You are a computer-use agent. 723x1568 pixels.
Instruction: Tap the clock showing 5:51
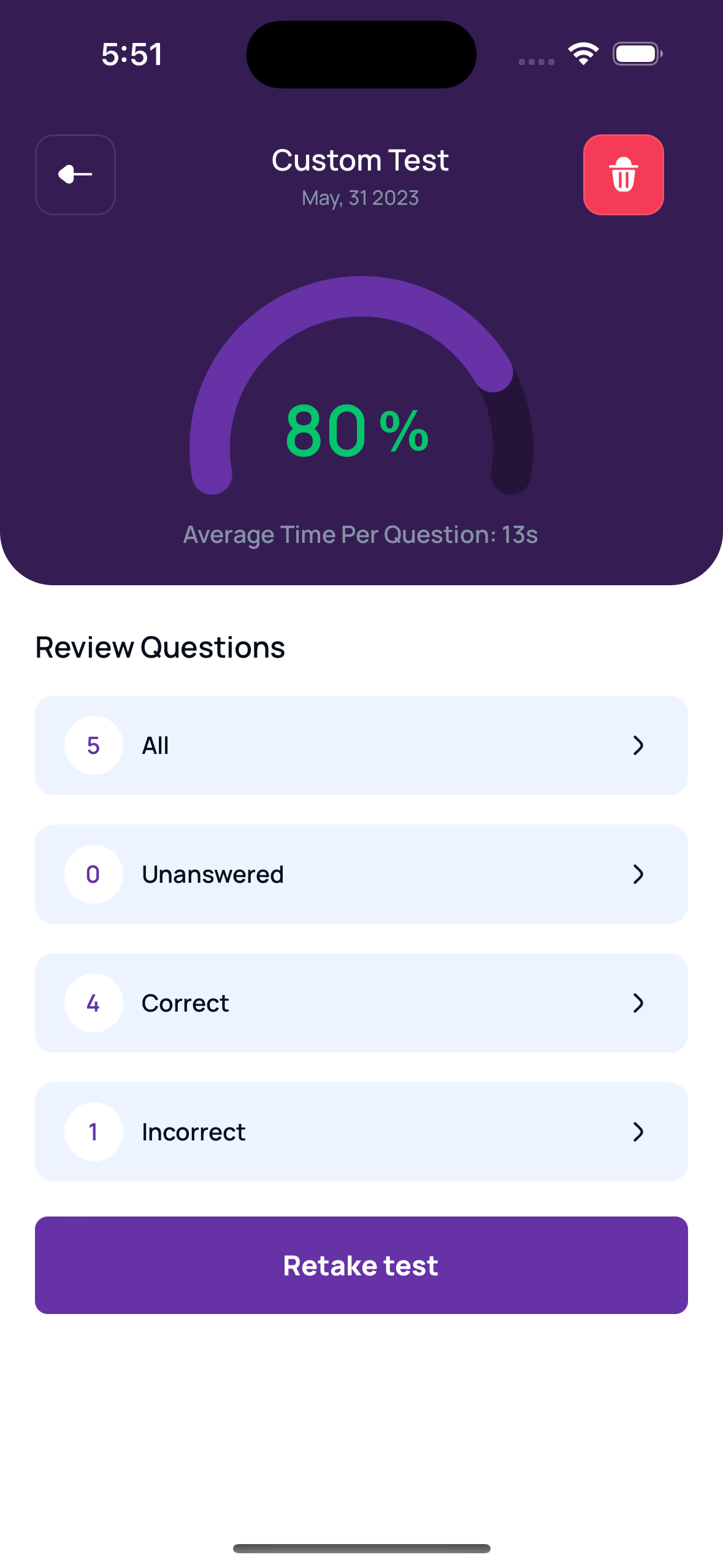(x=131, y=53)
